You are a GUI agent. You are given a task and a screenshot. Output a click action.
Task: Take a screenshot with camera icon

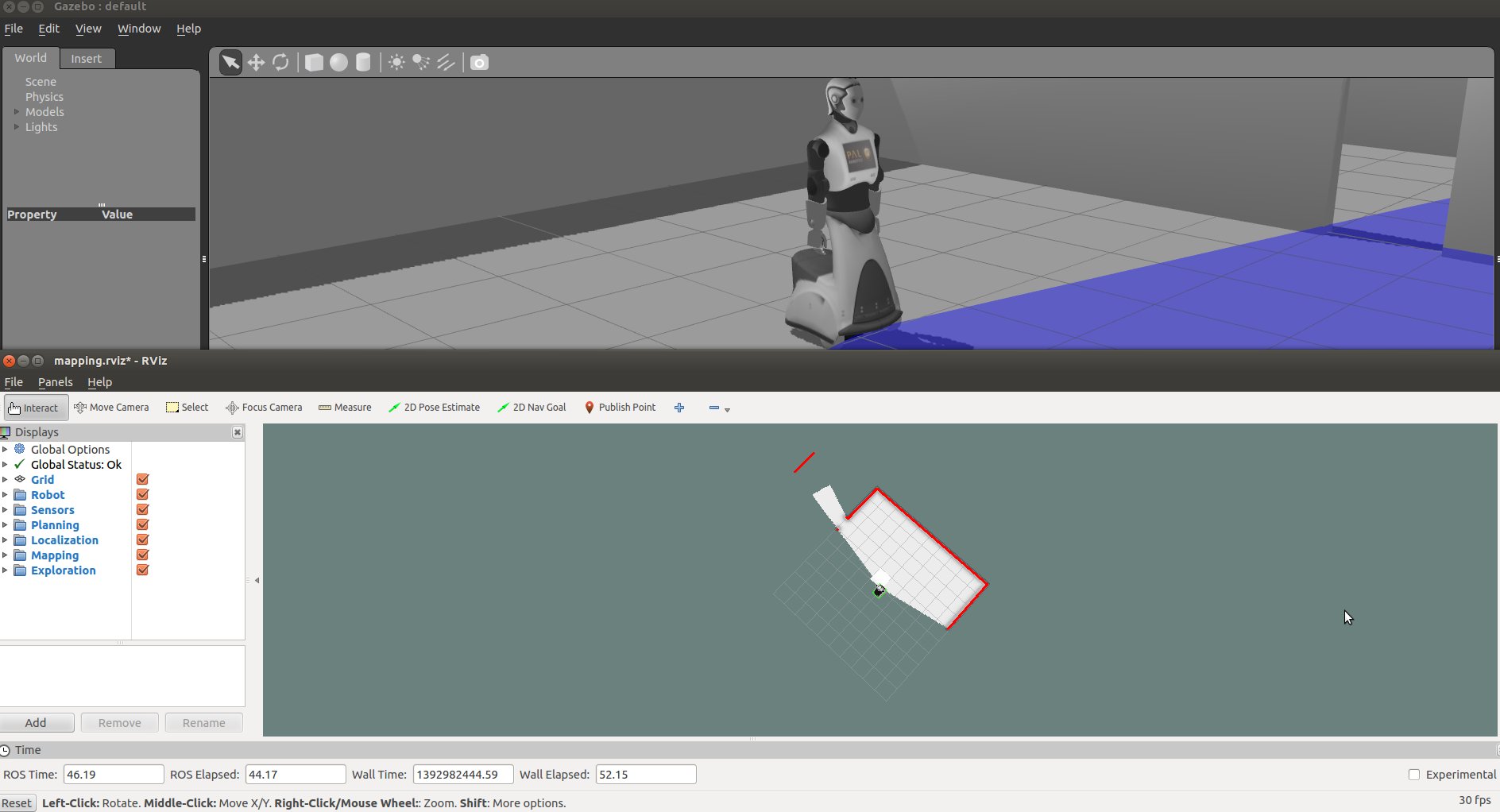point(479,62)
